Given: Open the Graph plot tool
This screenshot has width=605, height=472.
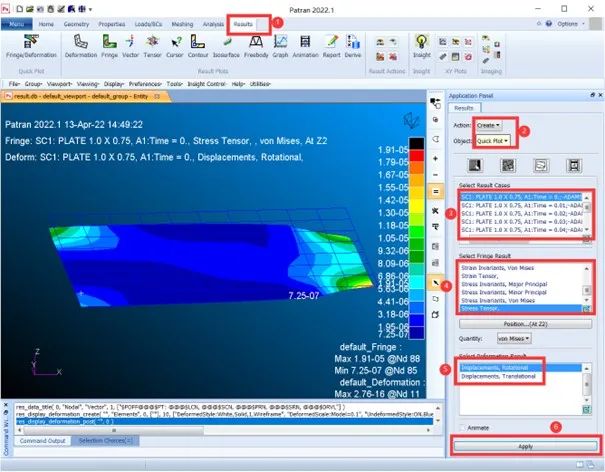Looking at the screenshot, I should point(281,47).
